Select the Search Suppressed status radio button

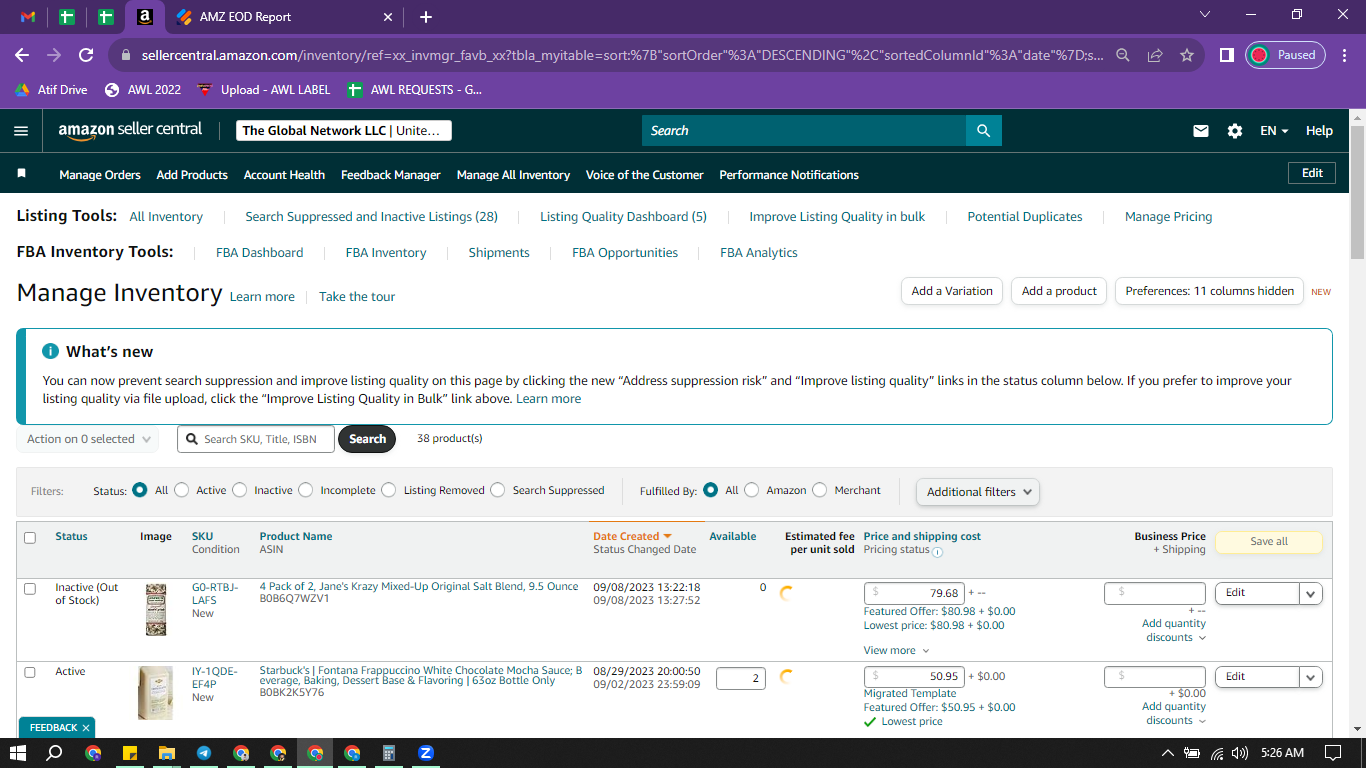point(498,490)
